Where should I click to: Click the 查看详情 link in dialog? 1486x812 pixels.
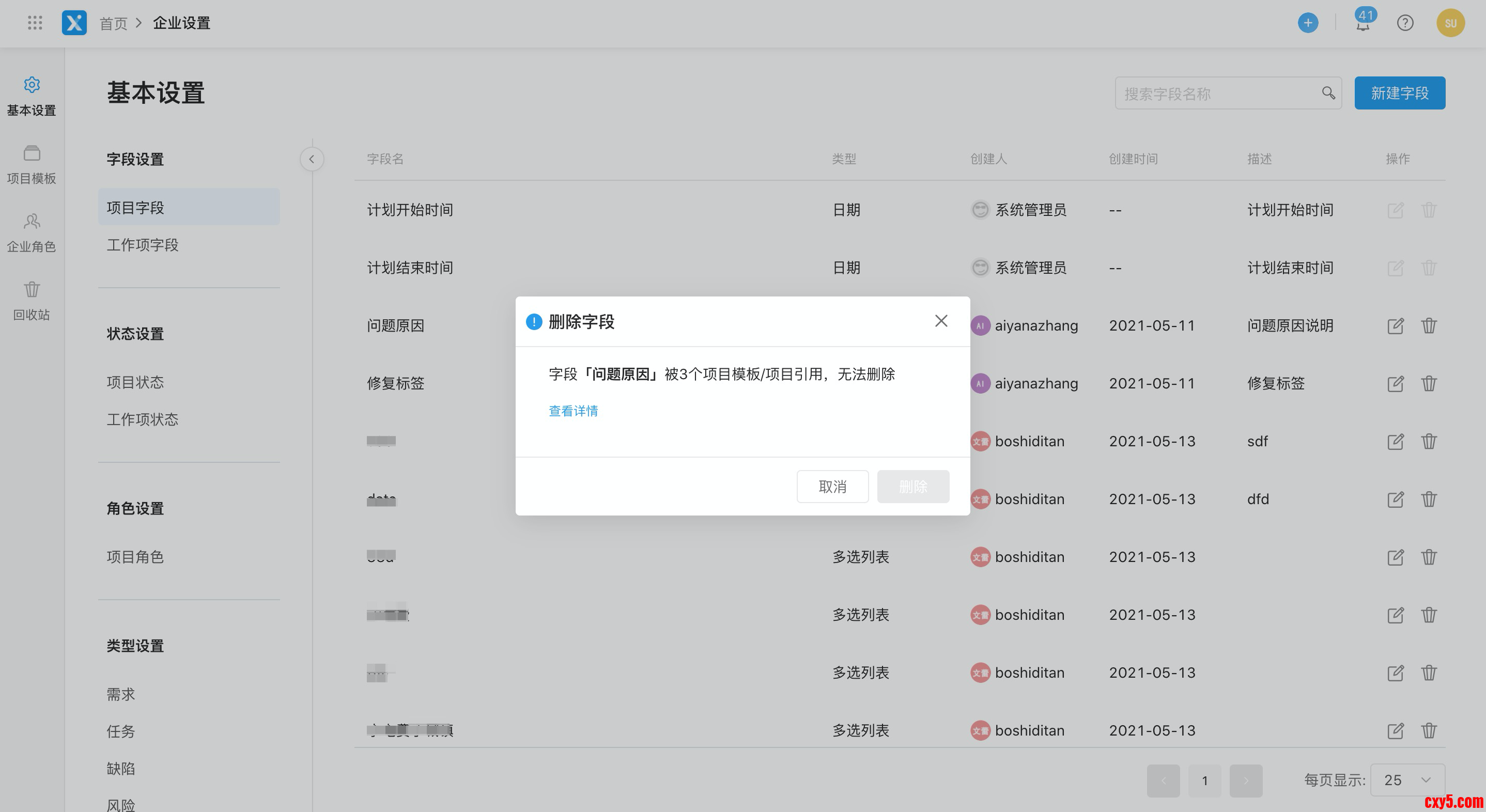click(x=573, y=411)
